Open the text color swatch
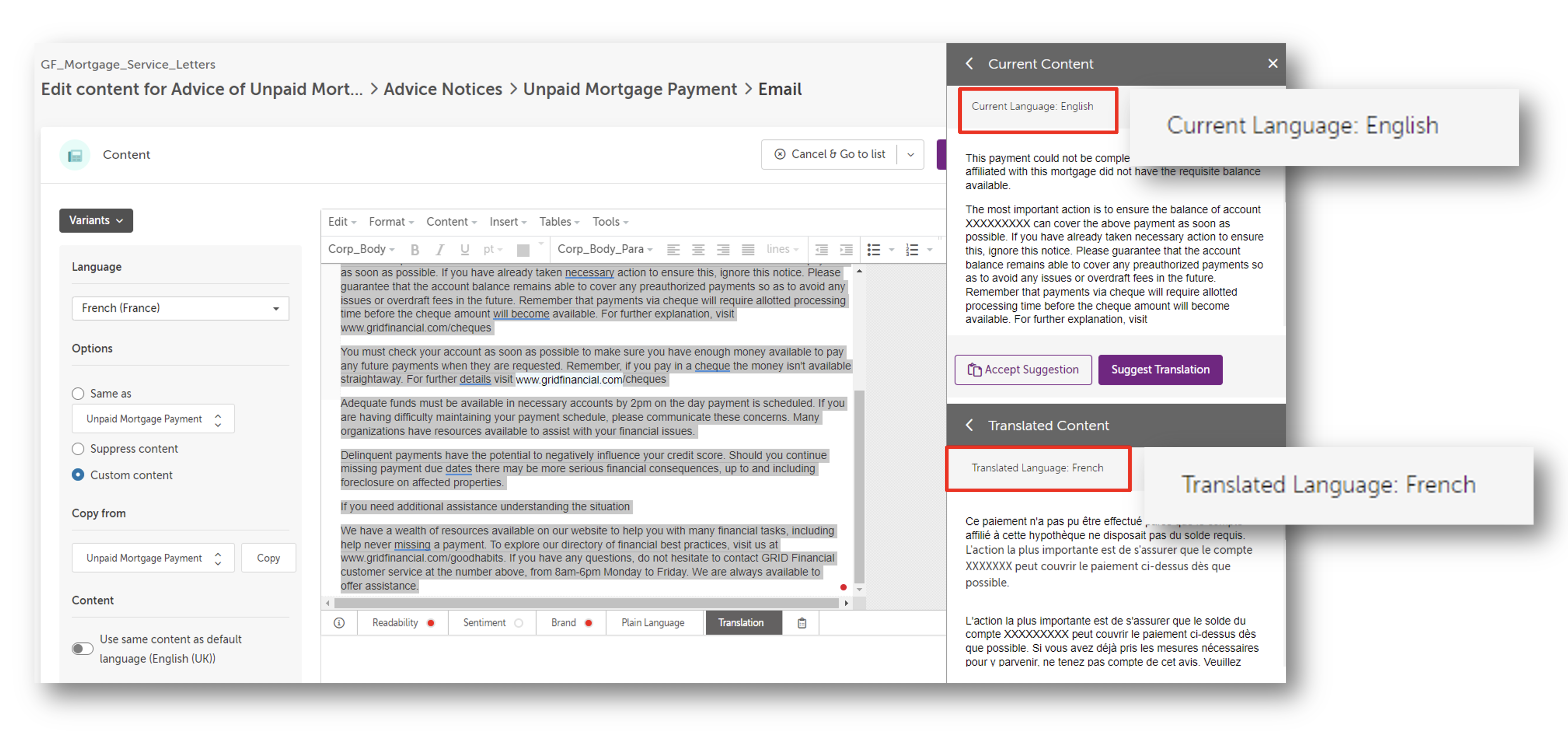The image size is (1568, 738). pos(522,249)
